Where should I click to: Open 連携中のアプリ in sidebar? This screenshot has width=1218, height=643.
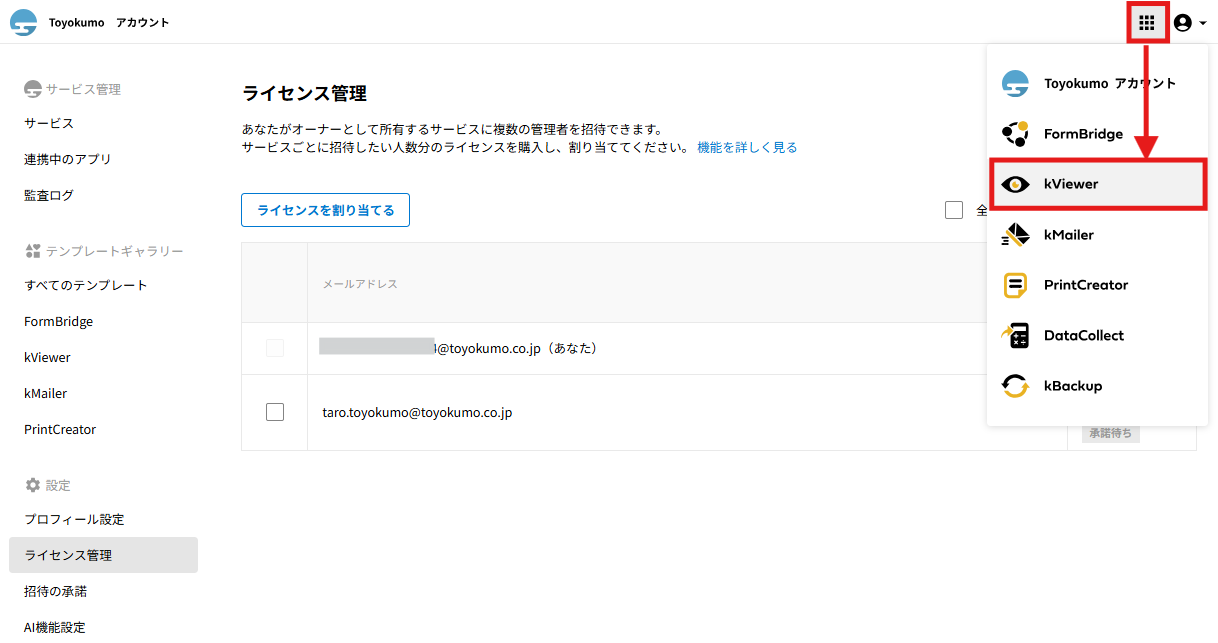click(x=68, y=159)
